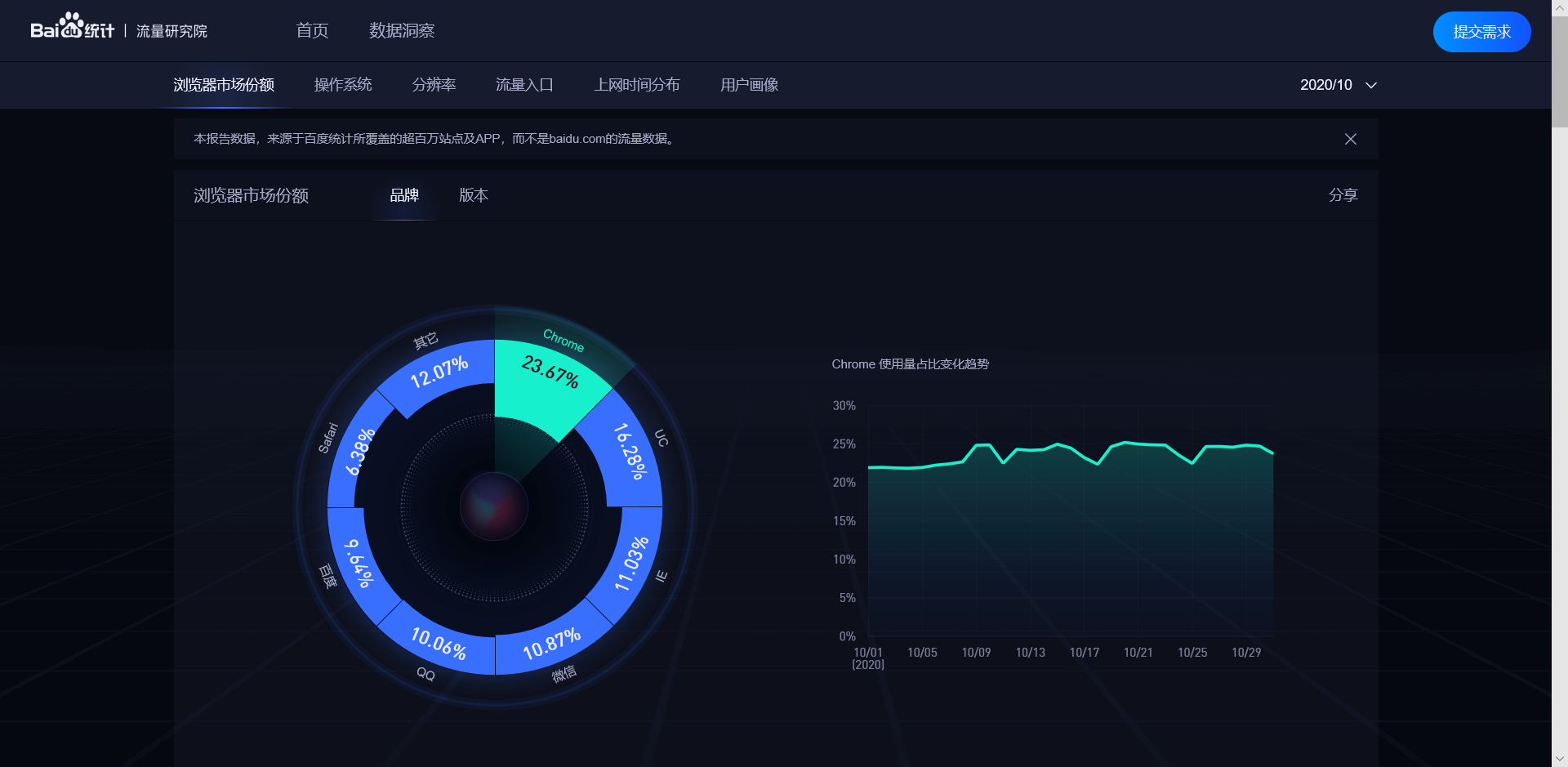Open the 上网时间分布 tab
The width and height of the screenshot is (1568, 767).
pos(637,85)
